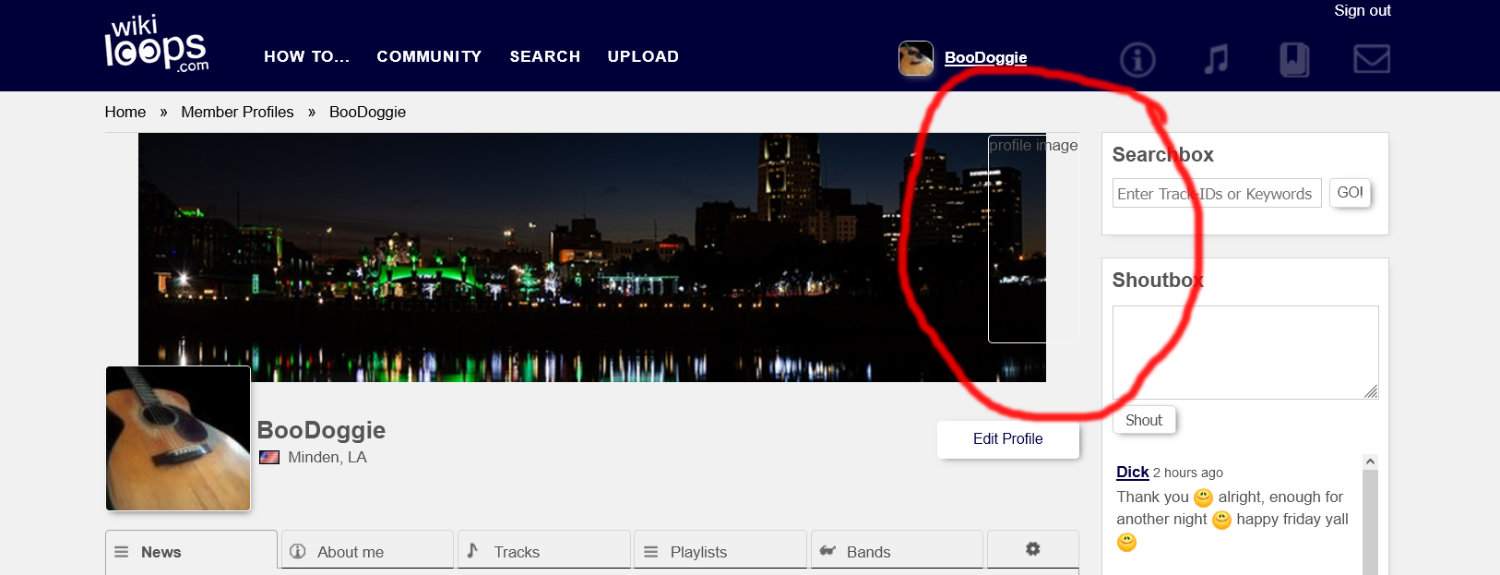Show the Bands tab
Viewport: 1500px width, 575px height.
[x=896, y=551]
